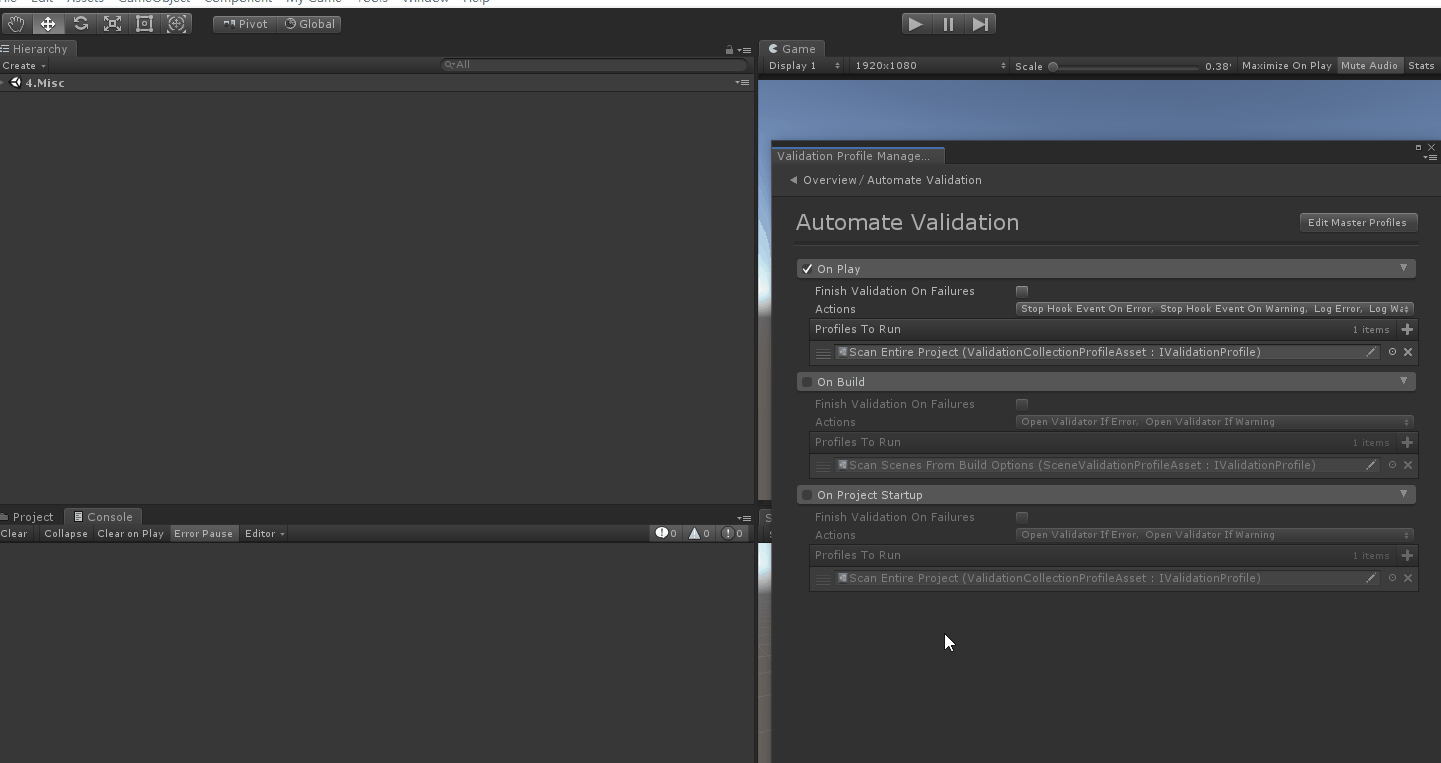Toggle the On Play automation checkbox
Image resolution: width=1441 pixels, height=763 pixels.
tap(807, 269)
